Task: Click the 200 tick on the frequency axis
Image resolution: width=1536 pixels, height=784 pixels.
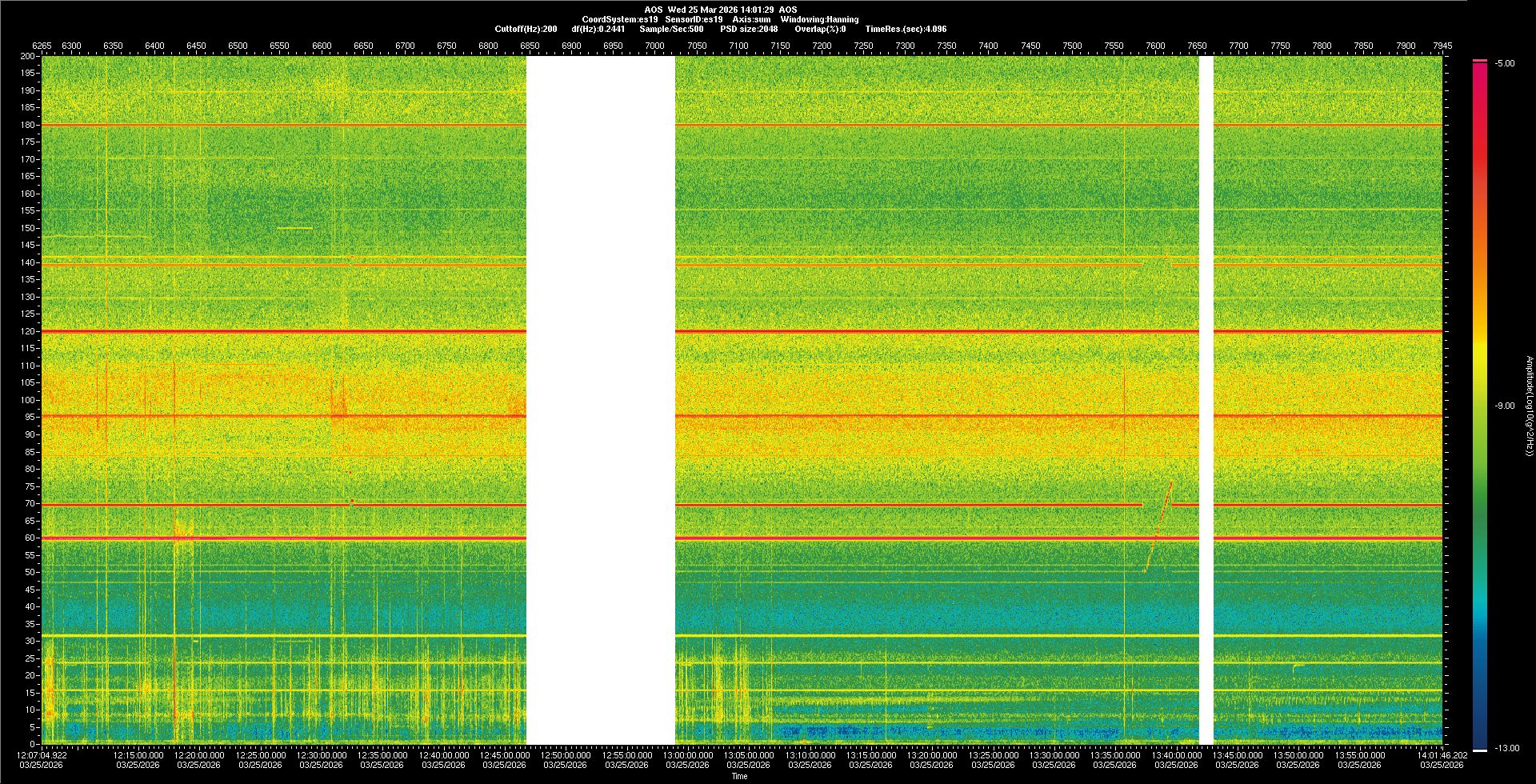Action: pyautogui.click(x=27, y=56)
